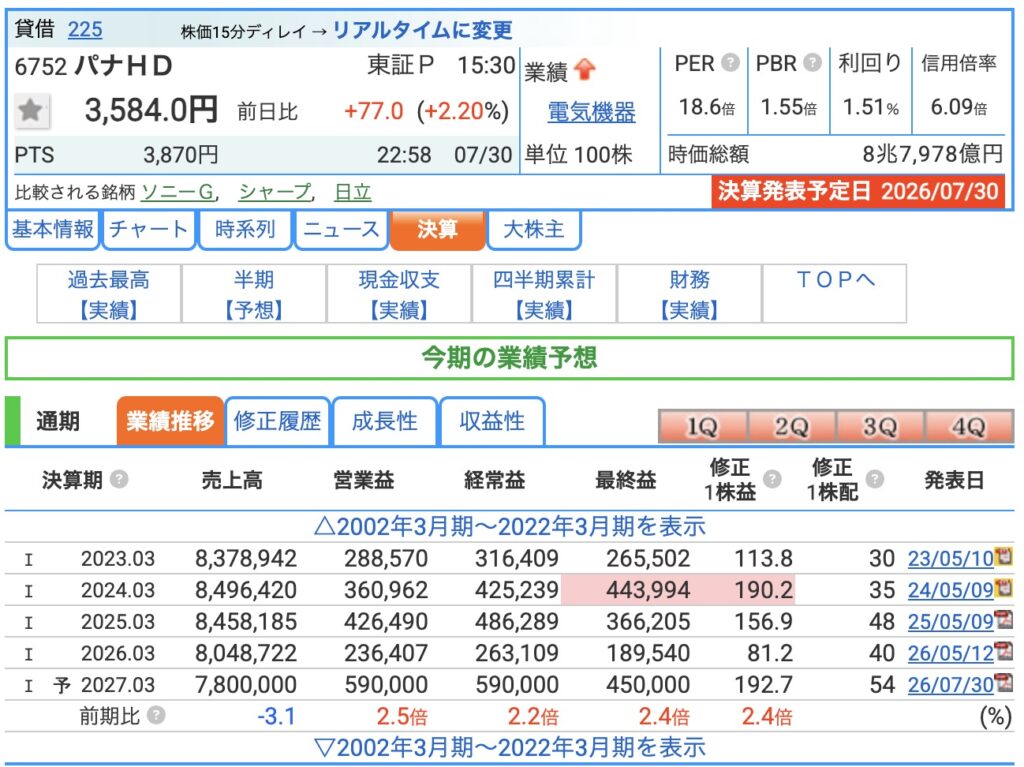Image resolution: width=1024 pixels, height=767 pixels.
Task: Select the 決算 tab
Action: tap(437, 229)
